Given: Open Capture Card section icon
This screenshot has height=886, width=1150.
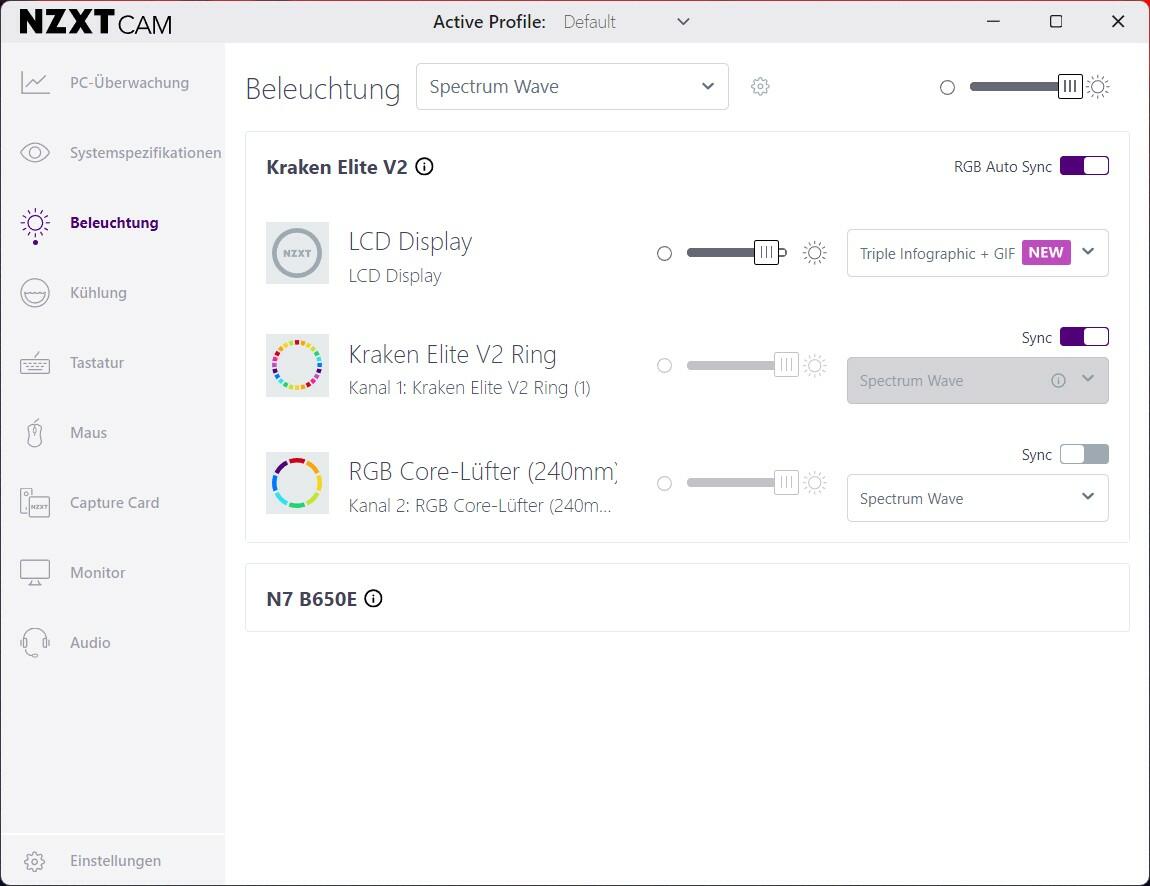Looking at the screenshot, I should coord(35,503).
